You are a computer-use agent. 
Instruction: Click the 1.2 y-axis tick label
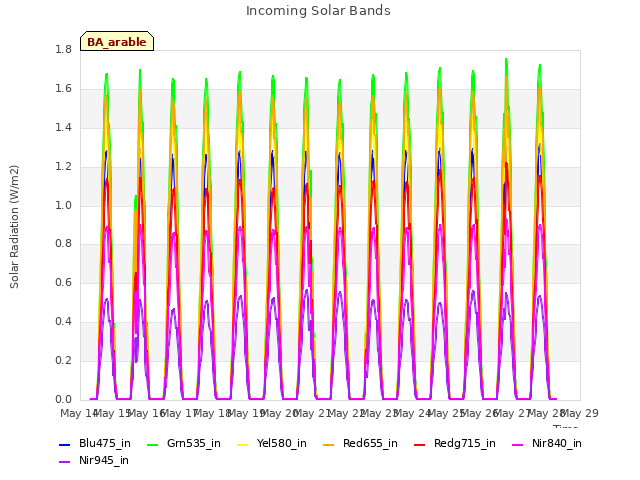[x=63, y=167]
